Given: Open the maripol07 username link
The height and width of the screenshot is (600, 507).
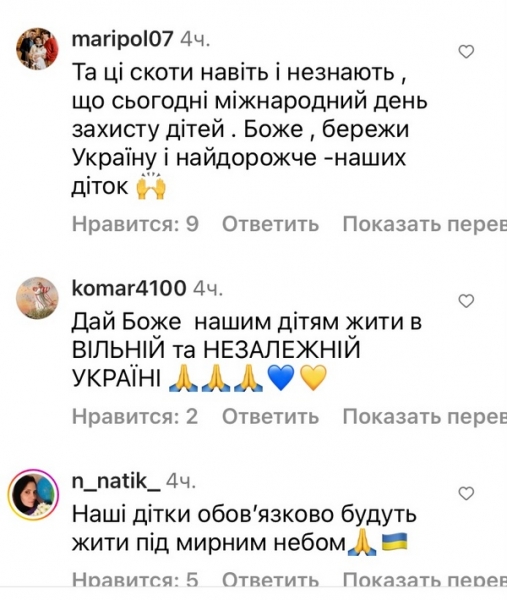Looking at the screenshot, I should [122, 39].
